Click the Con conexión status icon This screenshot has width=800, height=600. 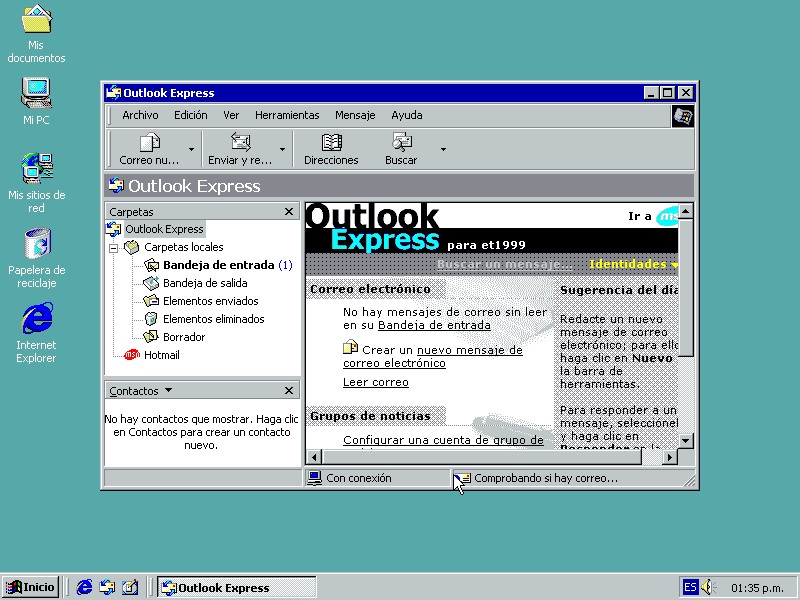point(315,478)
